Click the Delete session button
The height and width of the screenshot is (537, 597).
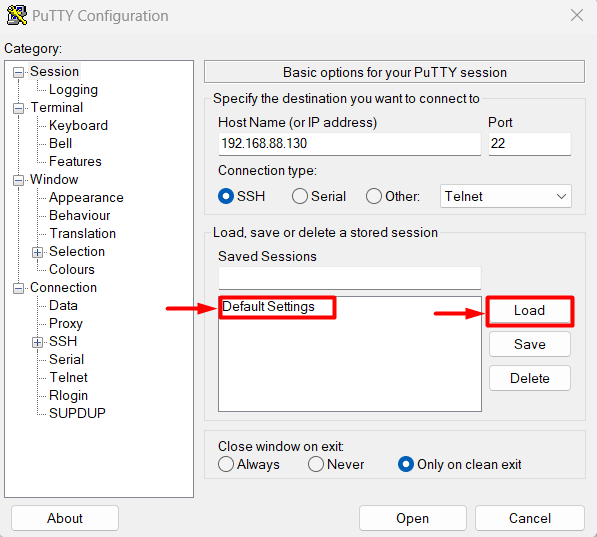tap(530, 378)
